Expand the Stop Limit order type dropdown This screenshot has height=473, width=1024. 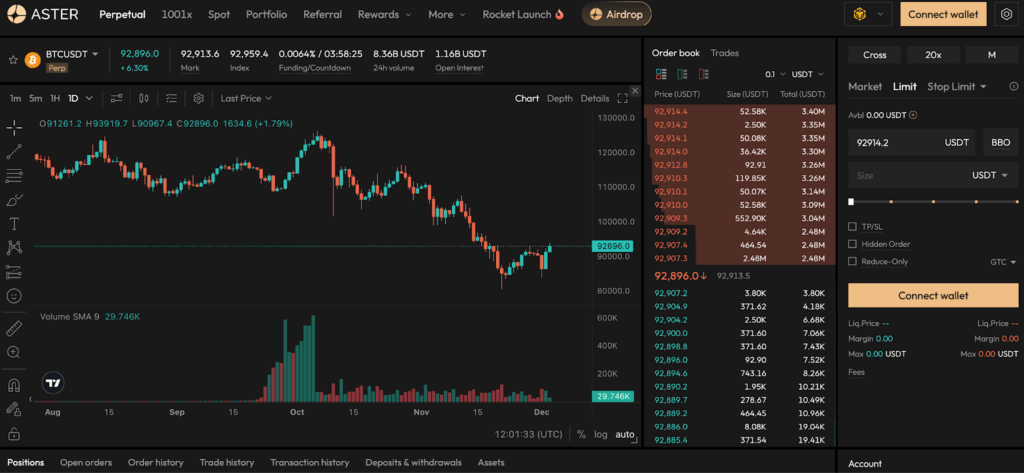click(x=957, y=86)
